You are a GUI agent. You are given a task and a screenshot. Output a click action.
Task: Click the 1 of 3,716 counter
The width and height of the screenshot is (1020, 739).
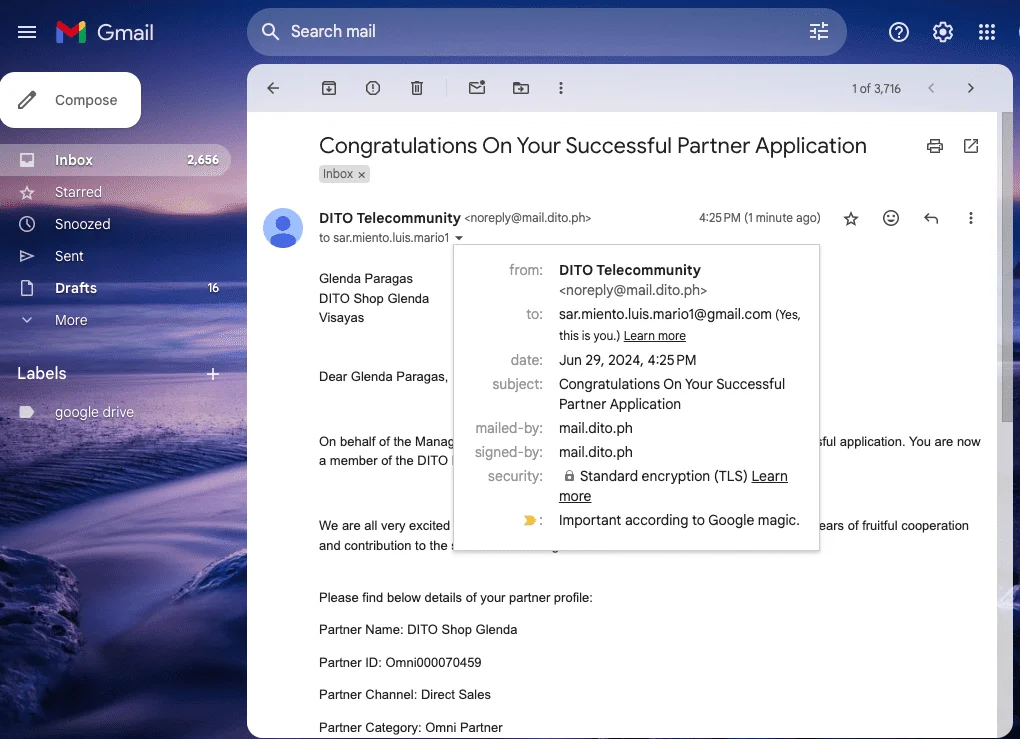pos(876,88)
